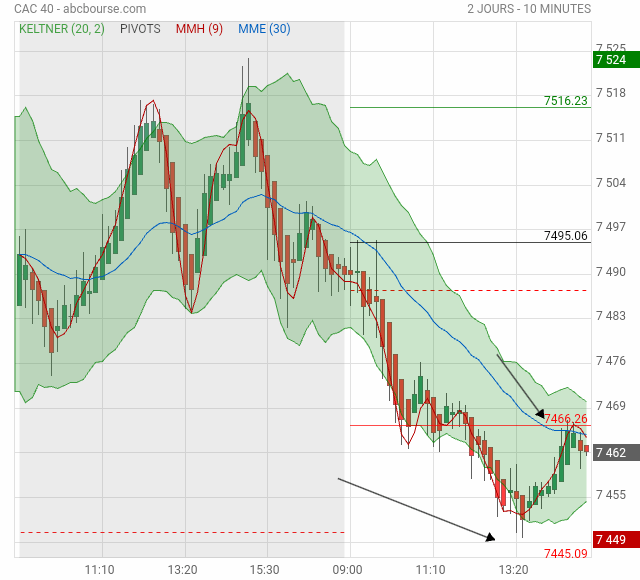Click the 7 518 price axis label
The height and width of the screenshot is (580, 640).
[611, 93]
